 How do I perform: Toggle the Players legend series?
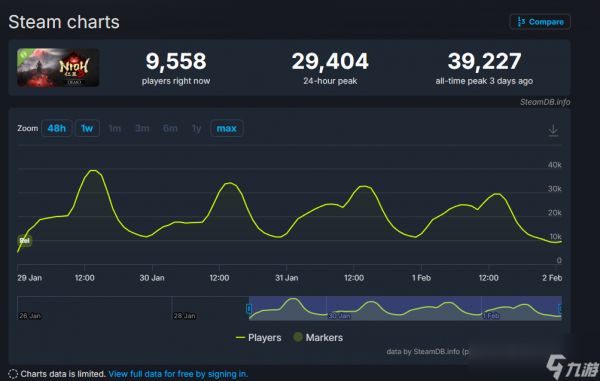coord(259,337)
